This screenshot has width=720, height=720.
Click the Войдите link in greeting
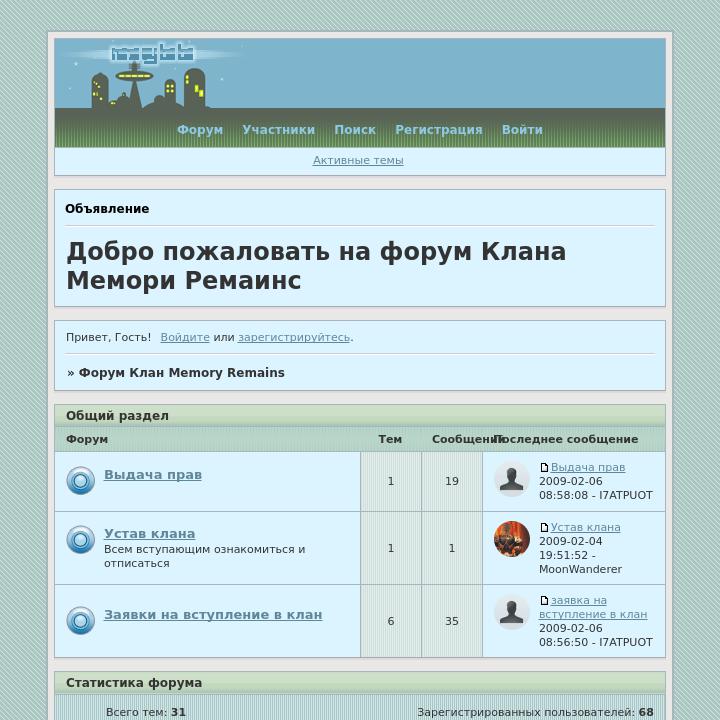185,337
